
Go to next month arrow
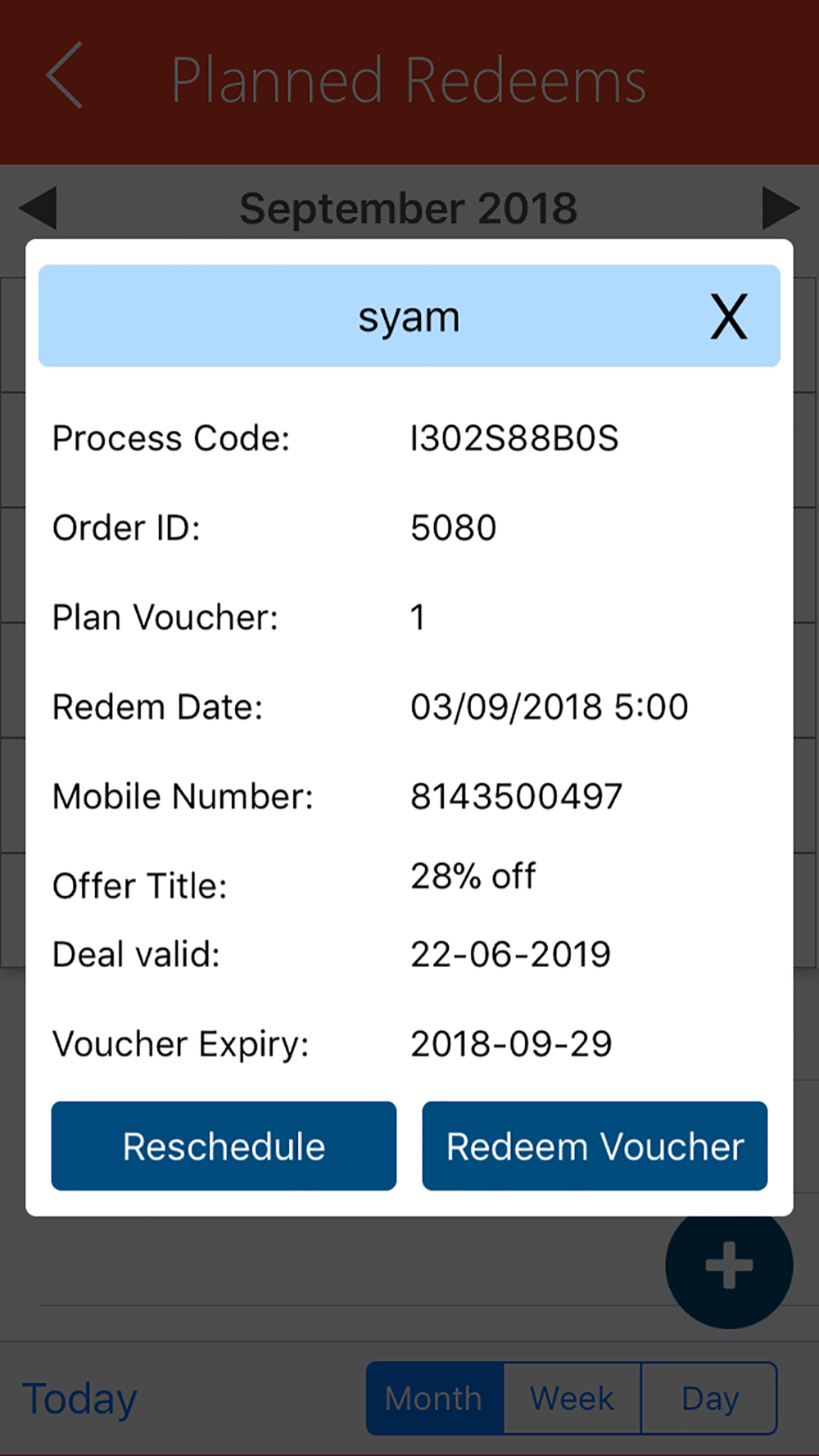pyautogui.click(x=781, y=208)
